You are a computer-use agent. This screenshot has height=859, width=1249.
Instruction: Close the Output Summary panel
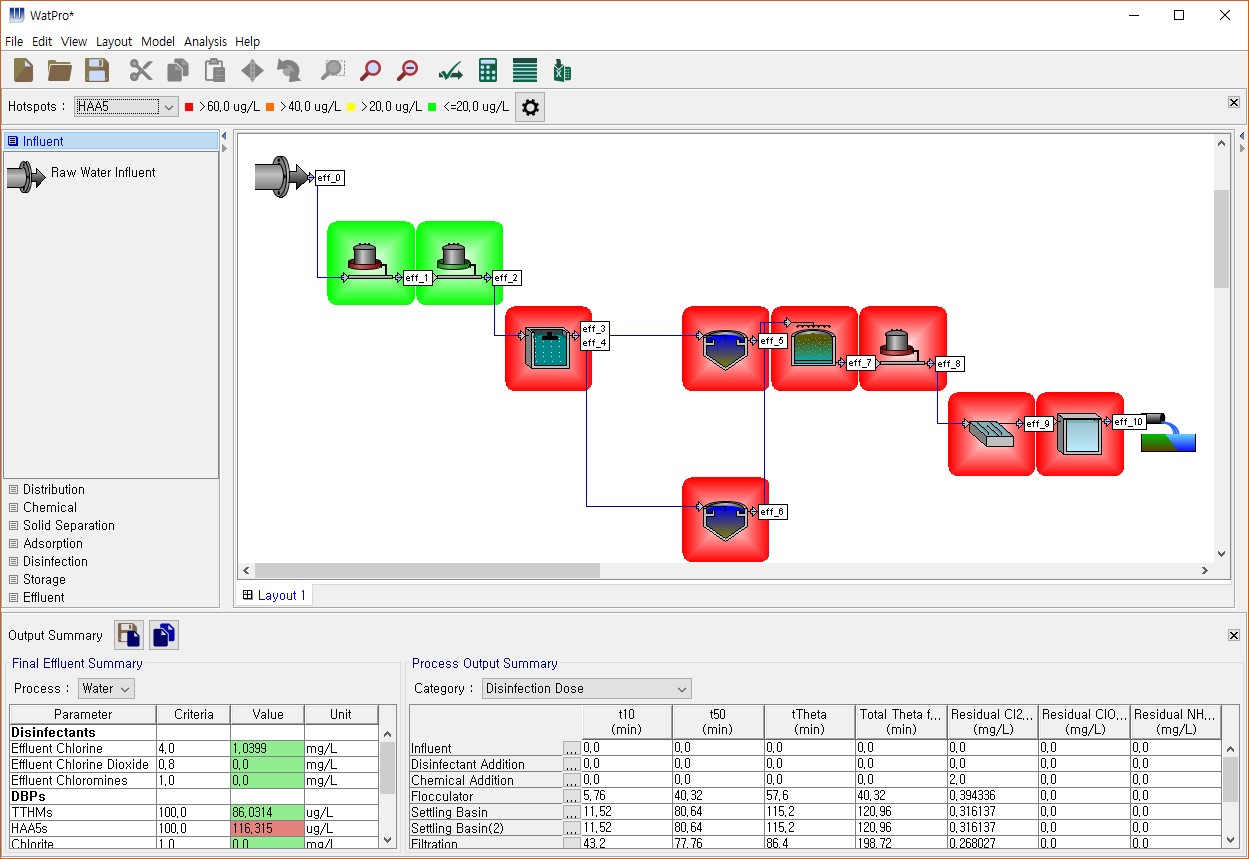(x=1233, y=635)
